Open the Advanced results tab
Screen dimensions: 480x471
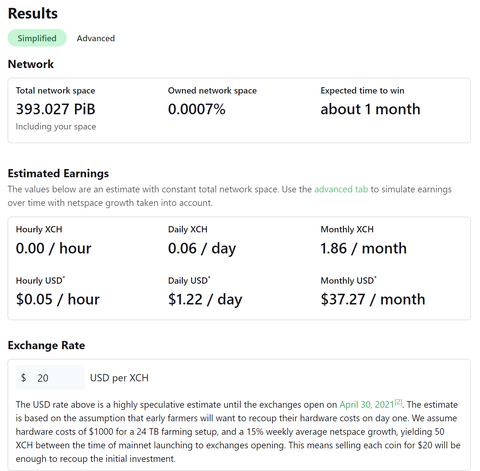(96, 38)
